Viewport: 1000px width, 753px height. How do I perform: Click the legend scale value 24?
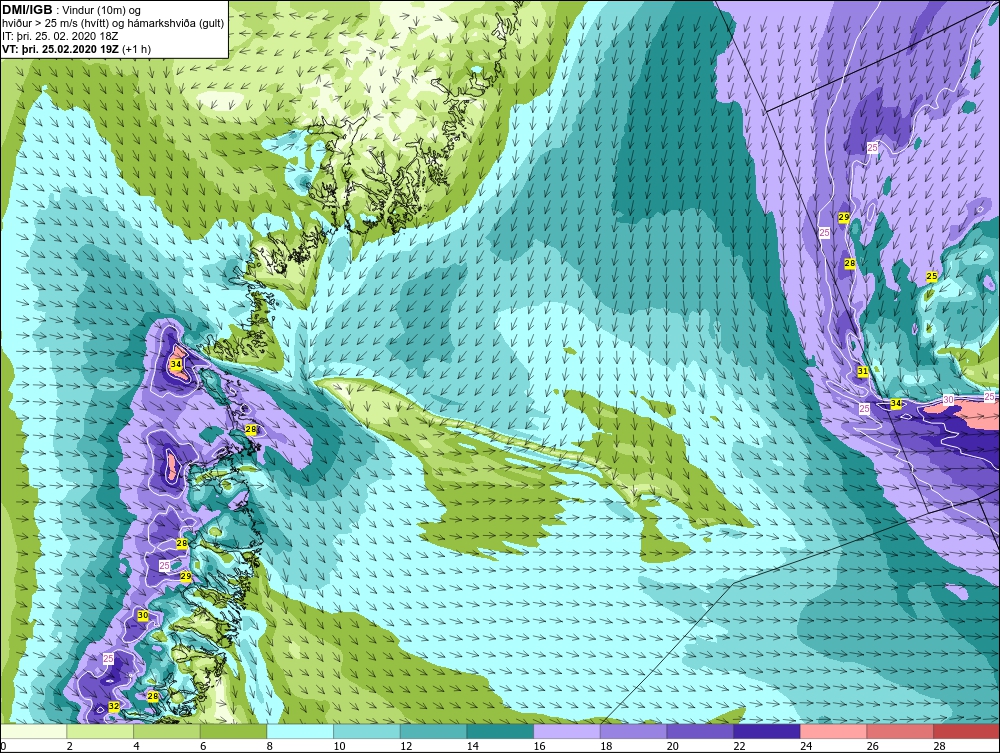(805, 746)
